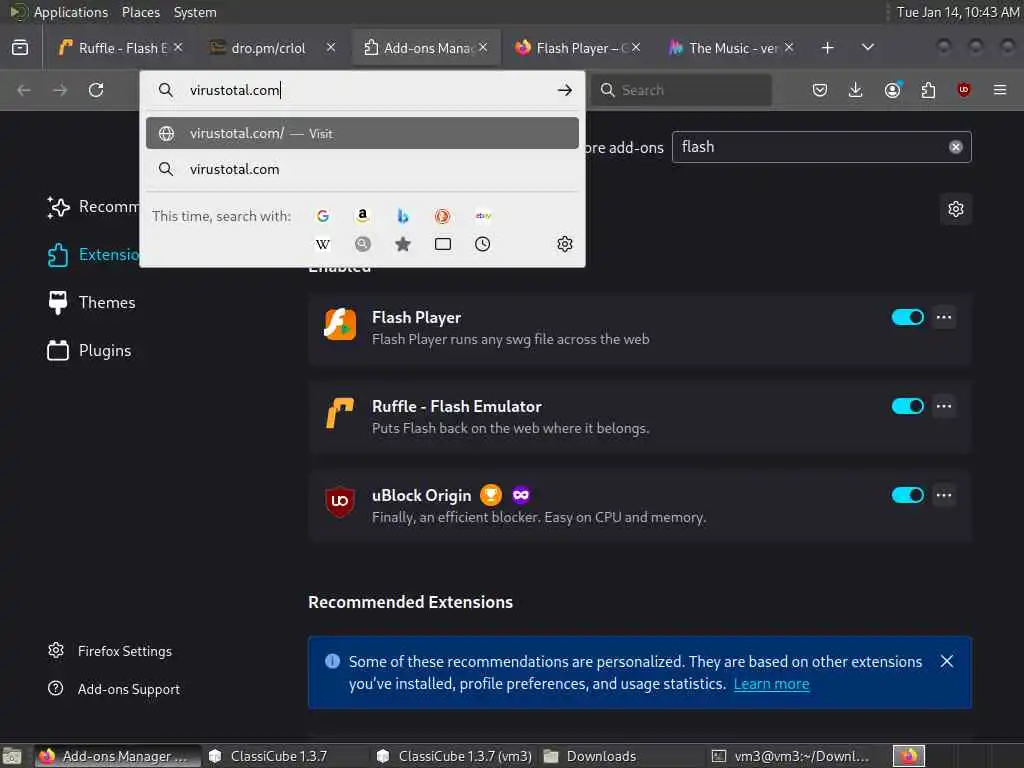Image resolution: width=1024 pixels, height=768 pixels.
Task: Open the Firefox hamburger application menu
Action: 1000,90
